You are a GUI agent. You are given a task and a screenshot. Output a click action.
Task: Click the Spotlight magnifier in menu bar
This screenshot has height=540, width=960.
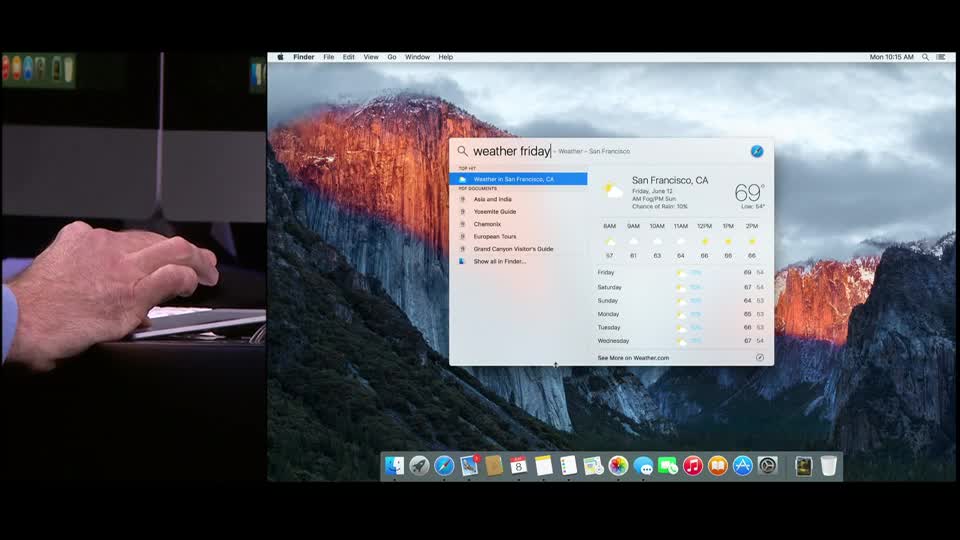(925, 57)
